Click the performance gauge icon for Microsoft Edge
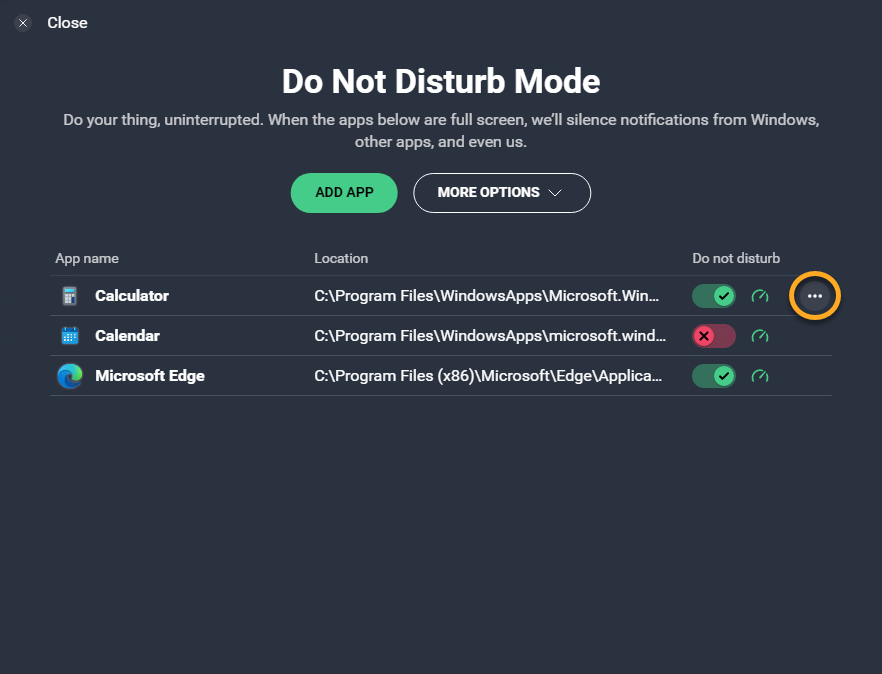This screenshot has width=882, height=674. click(760, 376)
